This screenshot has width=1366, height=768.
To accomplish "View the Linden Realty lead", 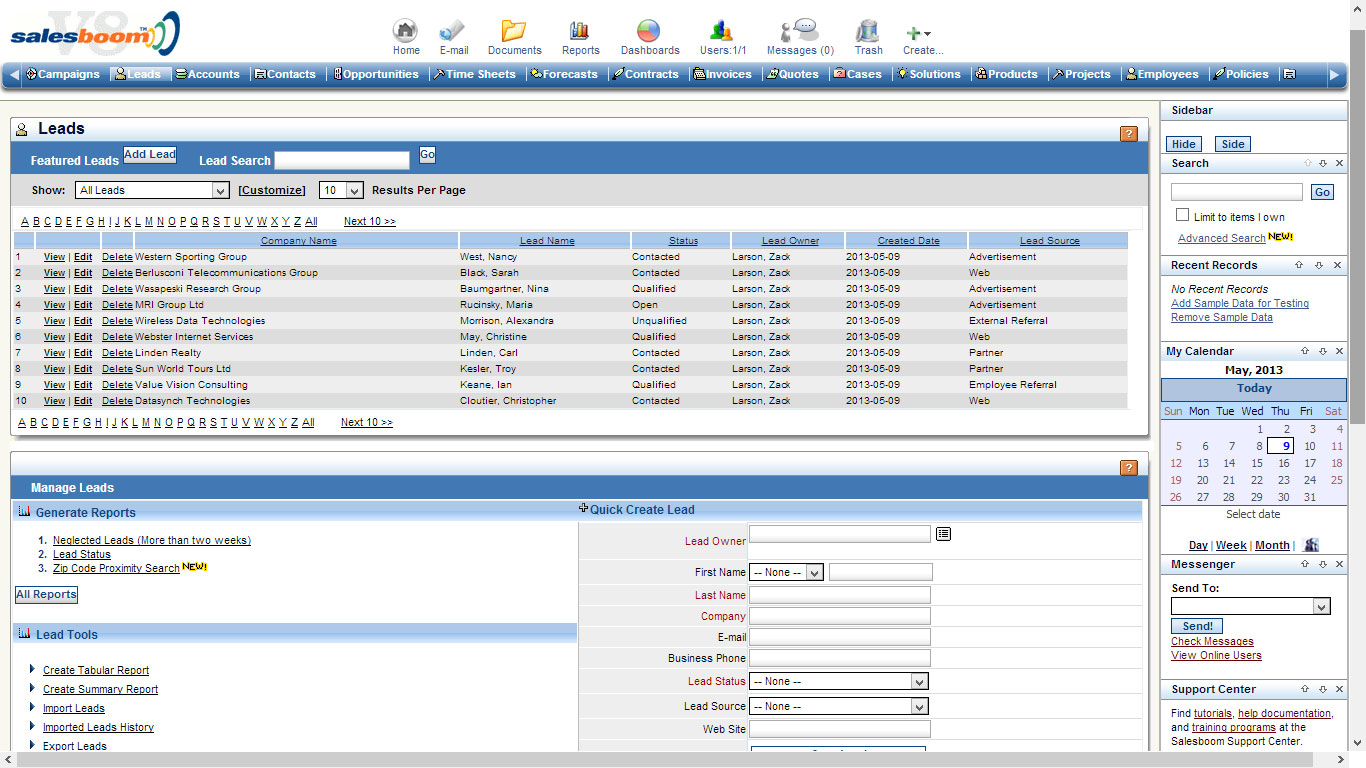I will tap(54, 353).
